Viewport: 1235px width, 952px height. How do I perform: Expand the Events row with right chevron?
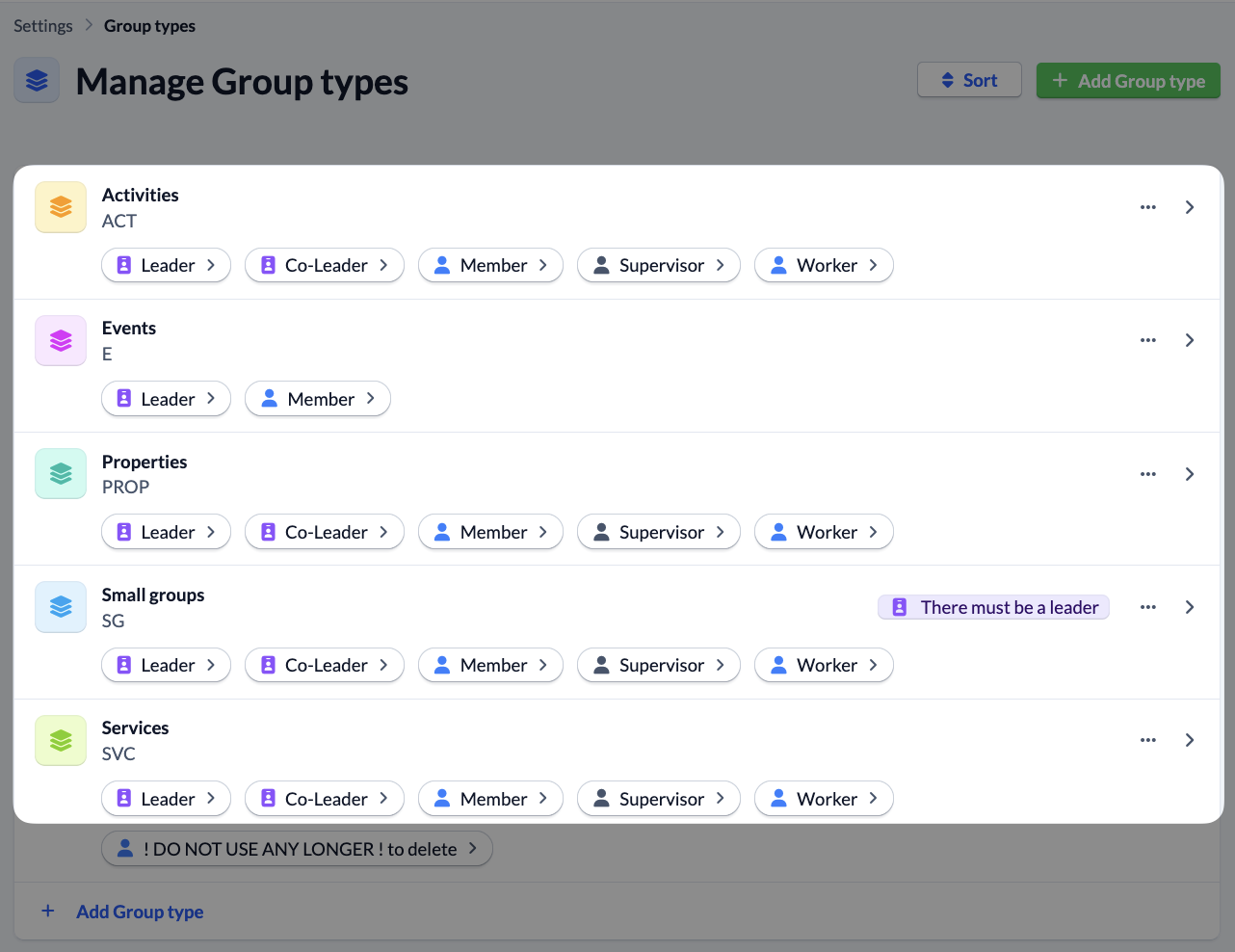tap(1190, 340)
